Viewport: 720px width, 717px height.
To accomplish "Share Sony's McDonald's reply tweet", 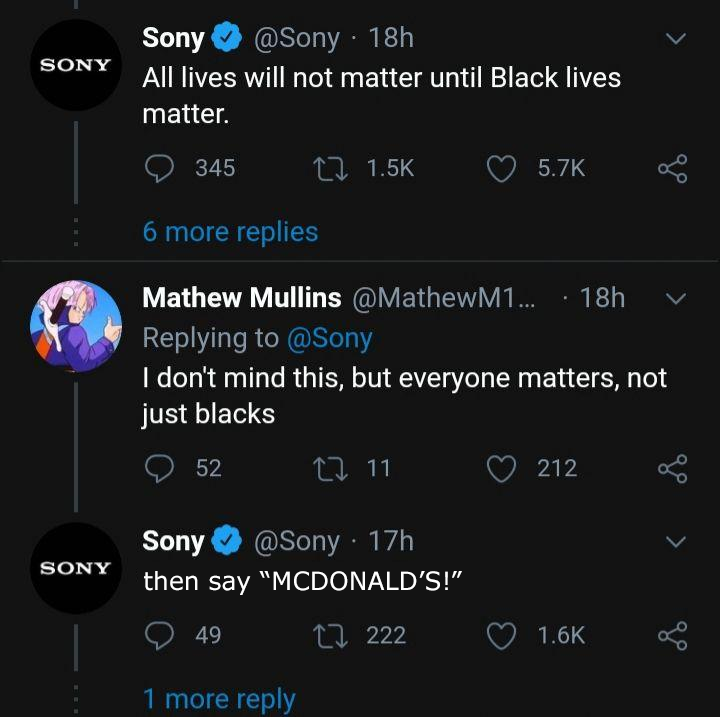I will pos(673,636).
